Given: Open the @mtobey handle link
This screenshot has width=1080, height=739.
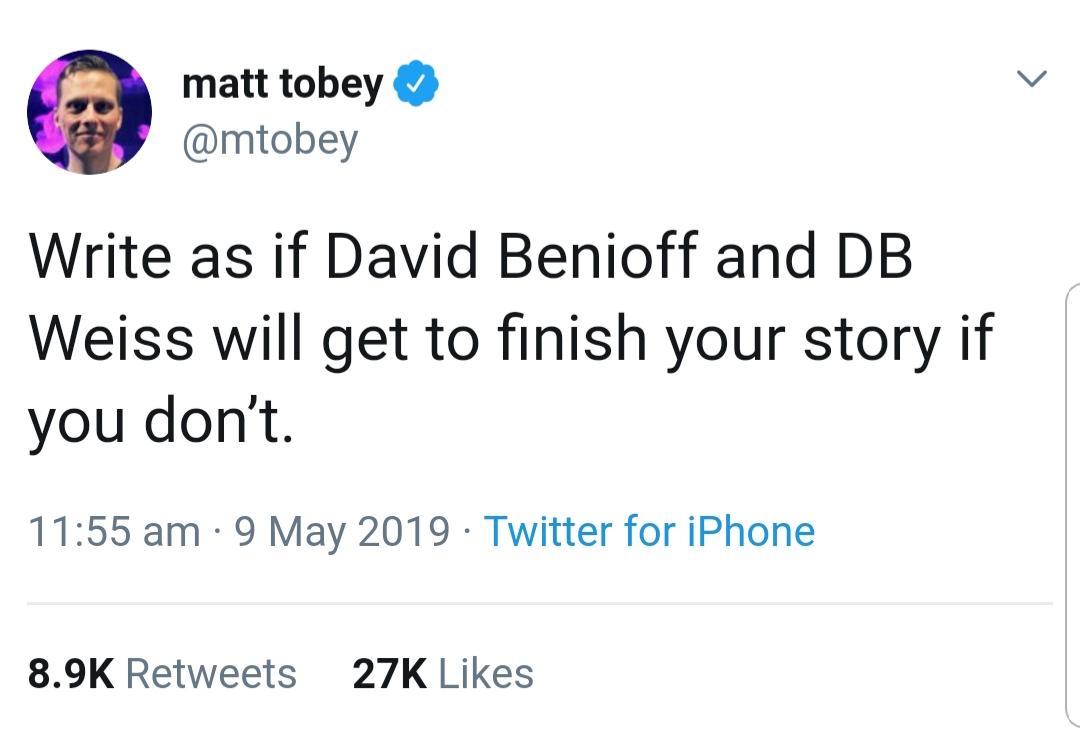Looking at the screenshot, I should click(x=269, y=141).
